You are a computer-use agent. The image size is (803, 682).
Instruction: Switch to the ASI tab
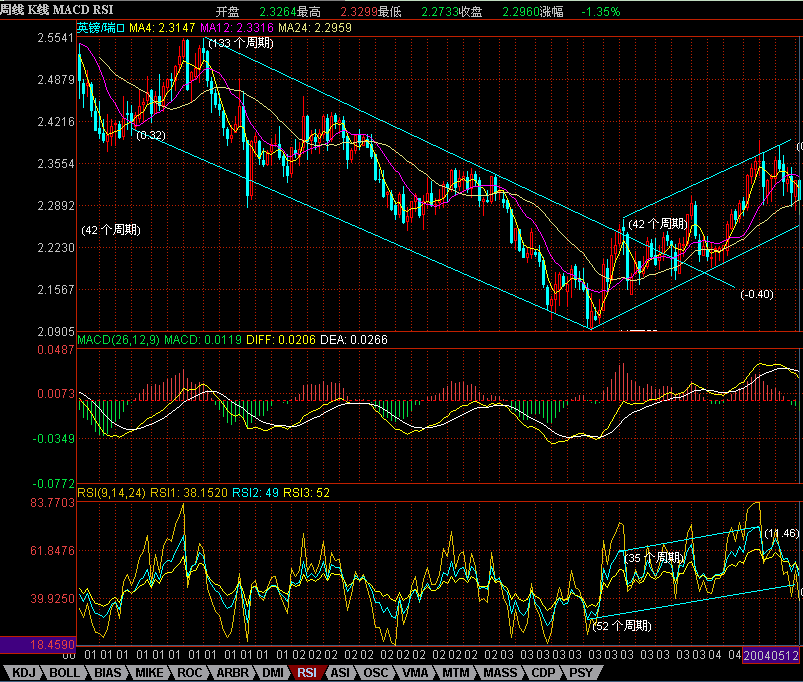tap(341, 673)
